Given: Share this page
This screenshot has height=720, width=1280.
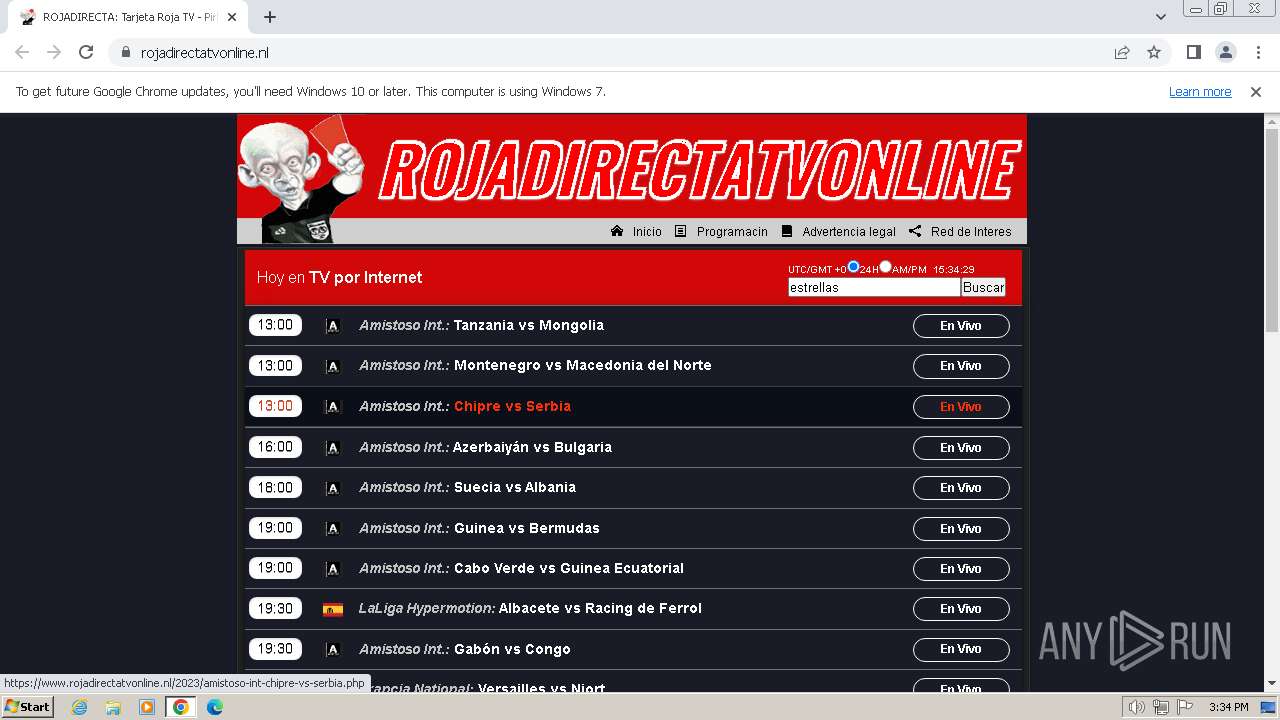Looking at the screenshot, I should click(1122, 52).
